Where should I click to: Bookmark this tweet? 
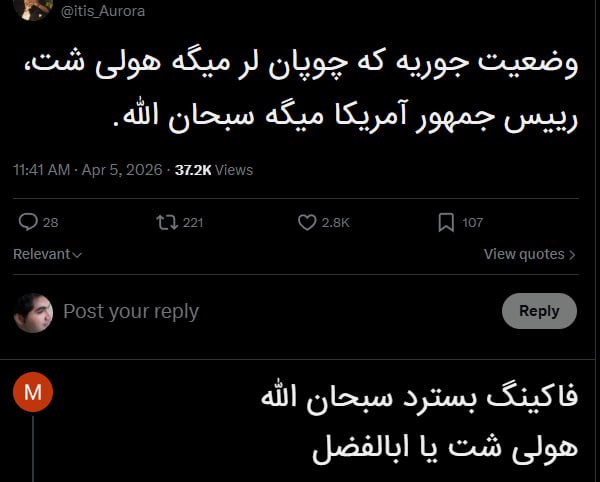(x=446, y=222)
